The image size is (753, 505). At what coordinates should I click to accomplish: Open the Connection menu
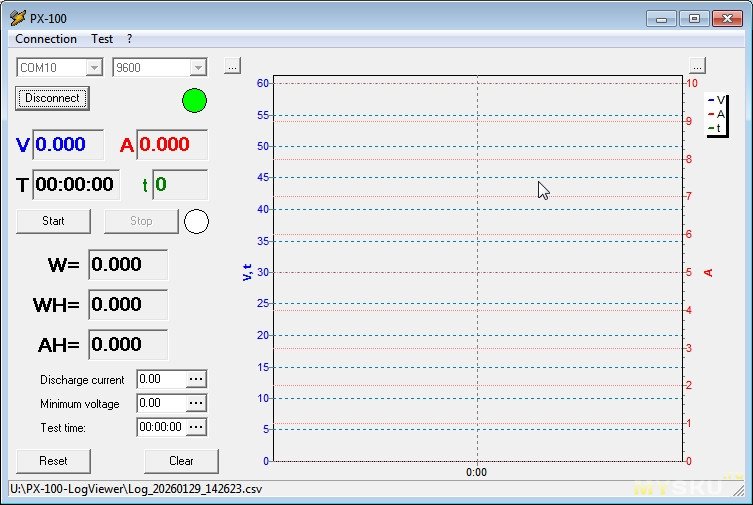pos(46,39)
